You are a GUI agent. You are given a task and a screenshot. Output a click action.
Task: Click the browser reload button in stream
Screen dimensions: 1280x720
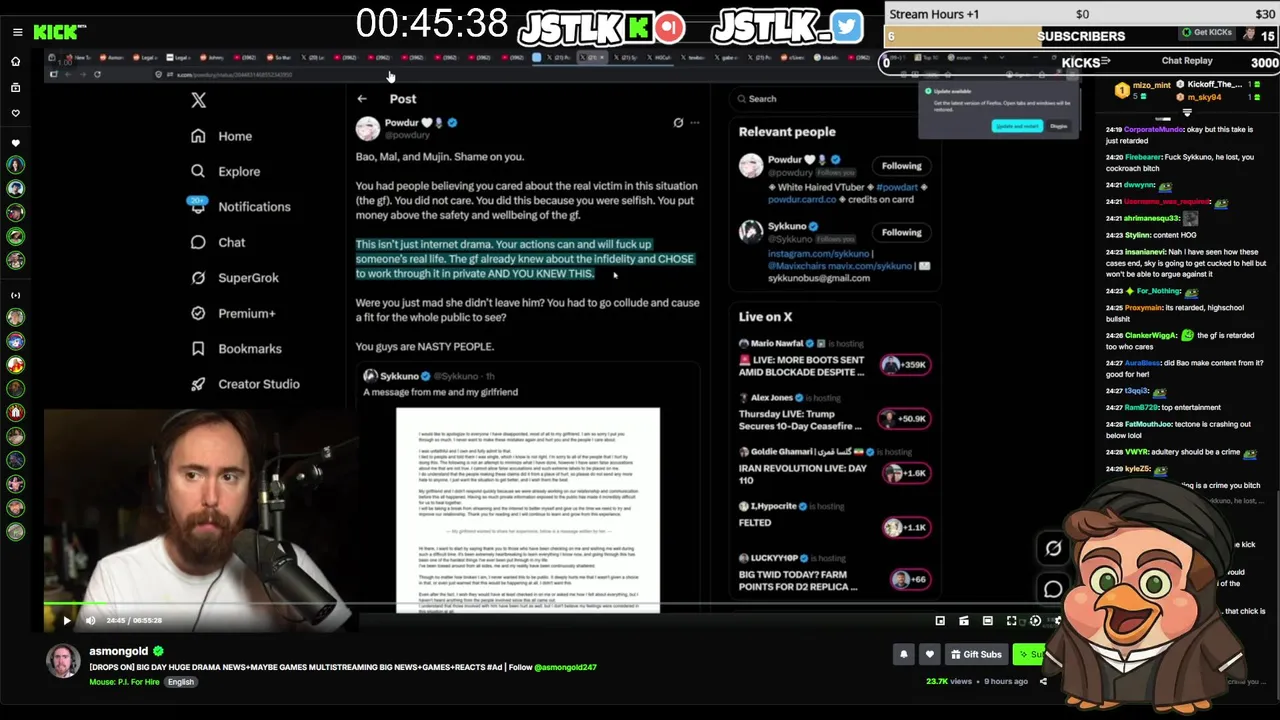coord(97,74)
